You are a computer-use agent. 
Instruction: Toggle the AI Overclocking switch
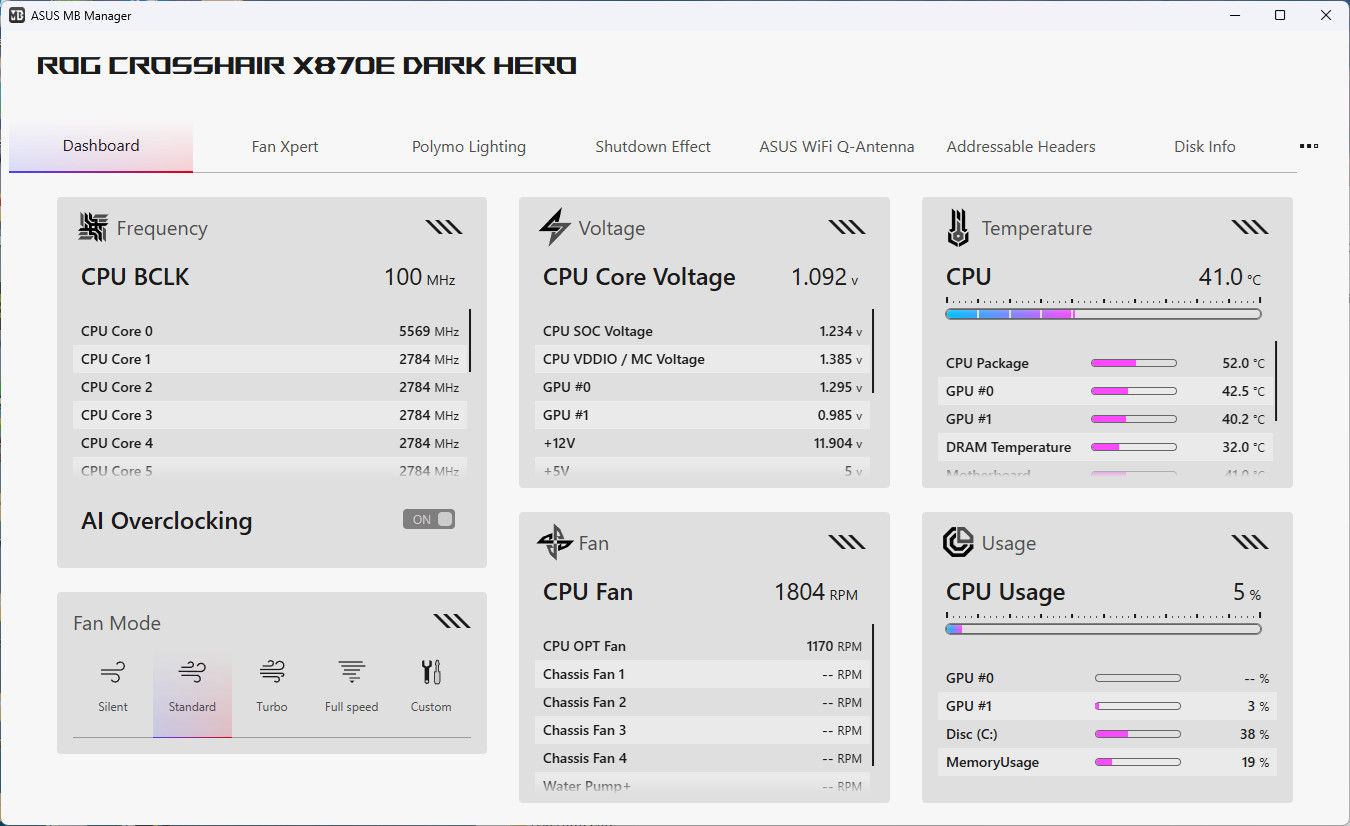click(429, 519)
